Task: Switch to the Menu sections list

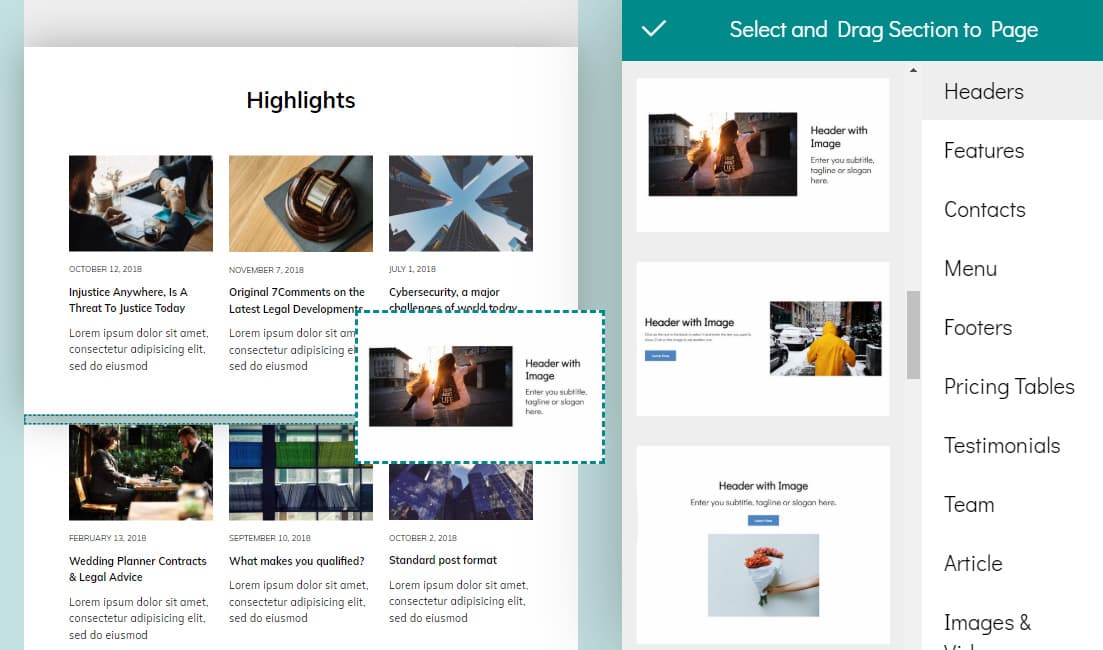Action: pos(970,268)
